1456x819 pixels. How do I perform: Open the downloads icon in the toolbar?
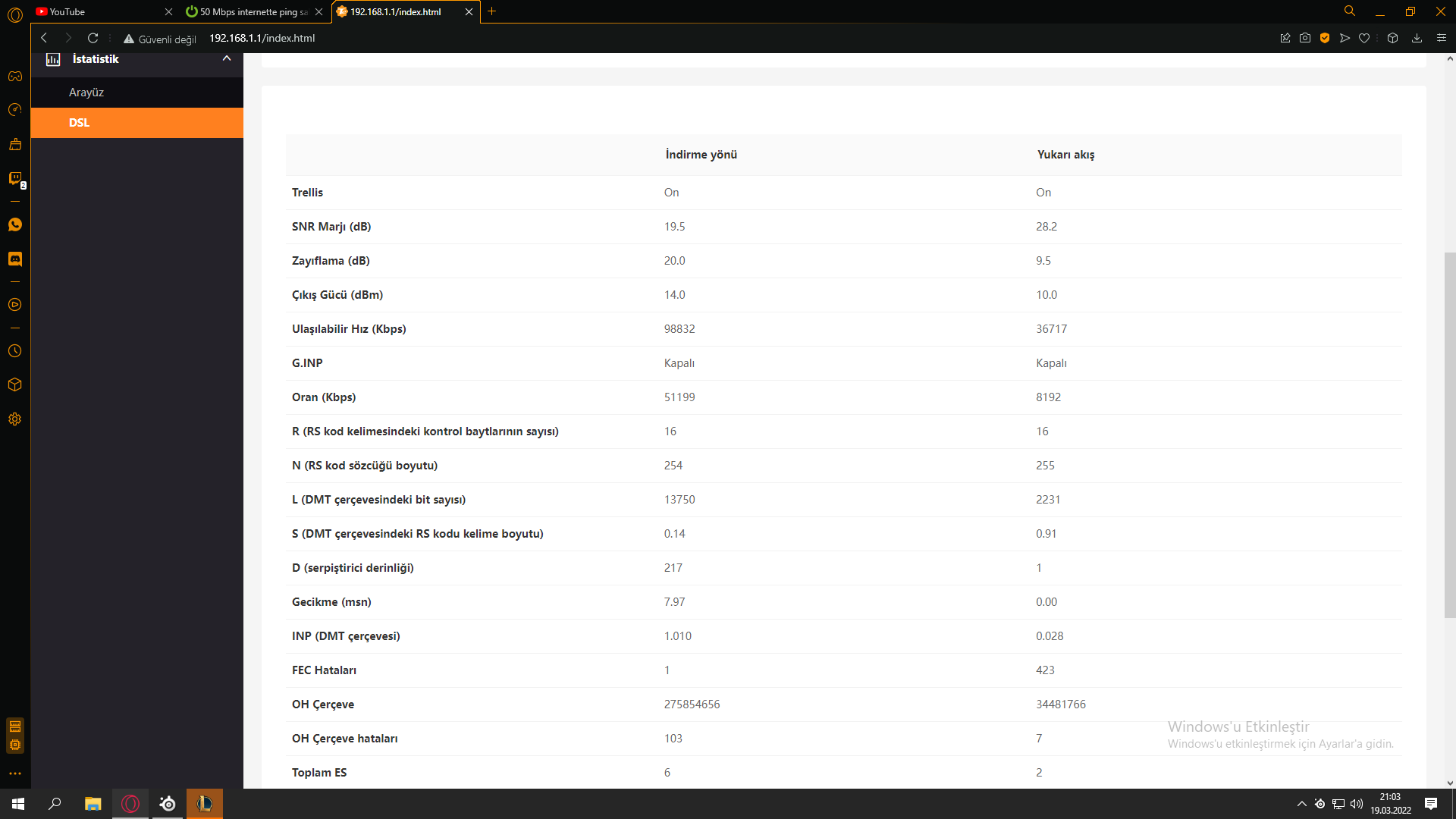click(x=1417, y=38)
